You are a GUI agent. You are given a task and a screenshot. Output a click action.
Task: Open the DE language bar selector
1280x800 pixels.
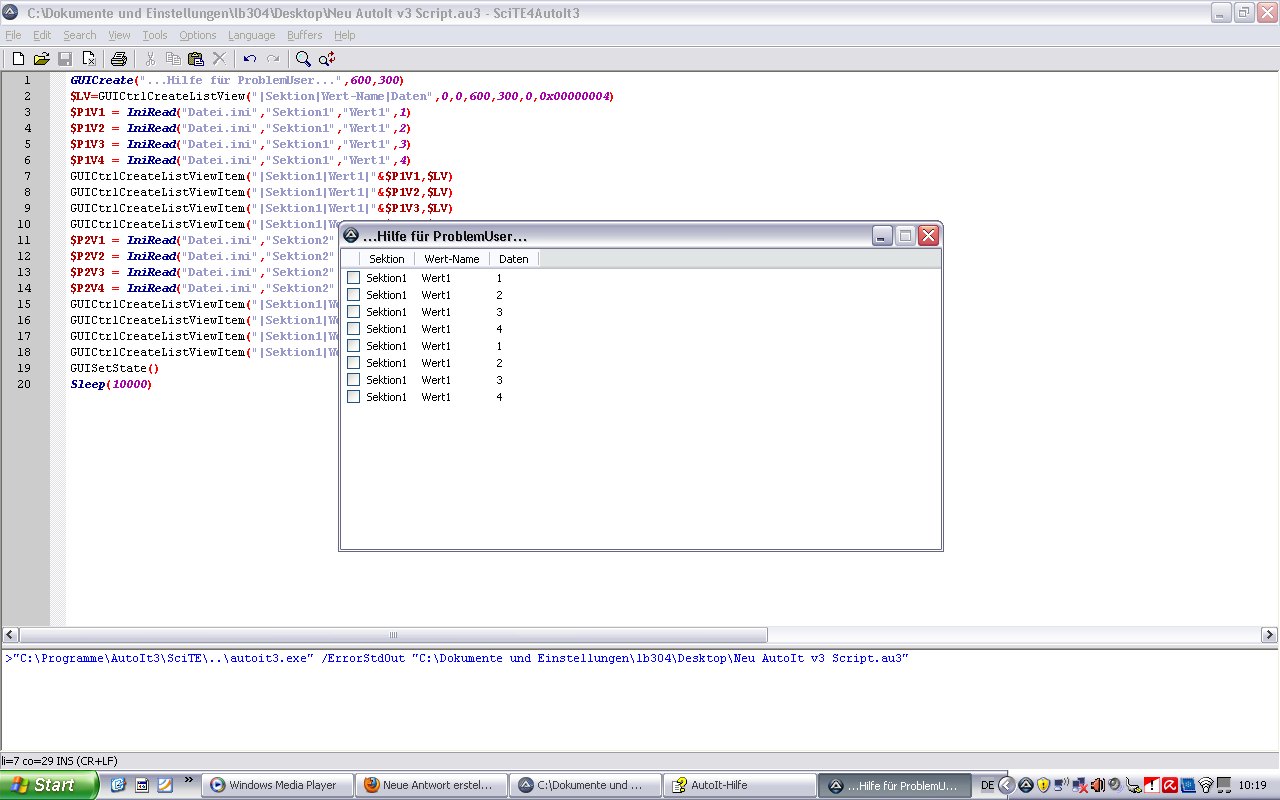click(x=987, y=785)
